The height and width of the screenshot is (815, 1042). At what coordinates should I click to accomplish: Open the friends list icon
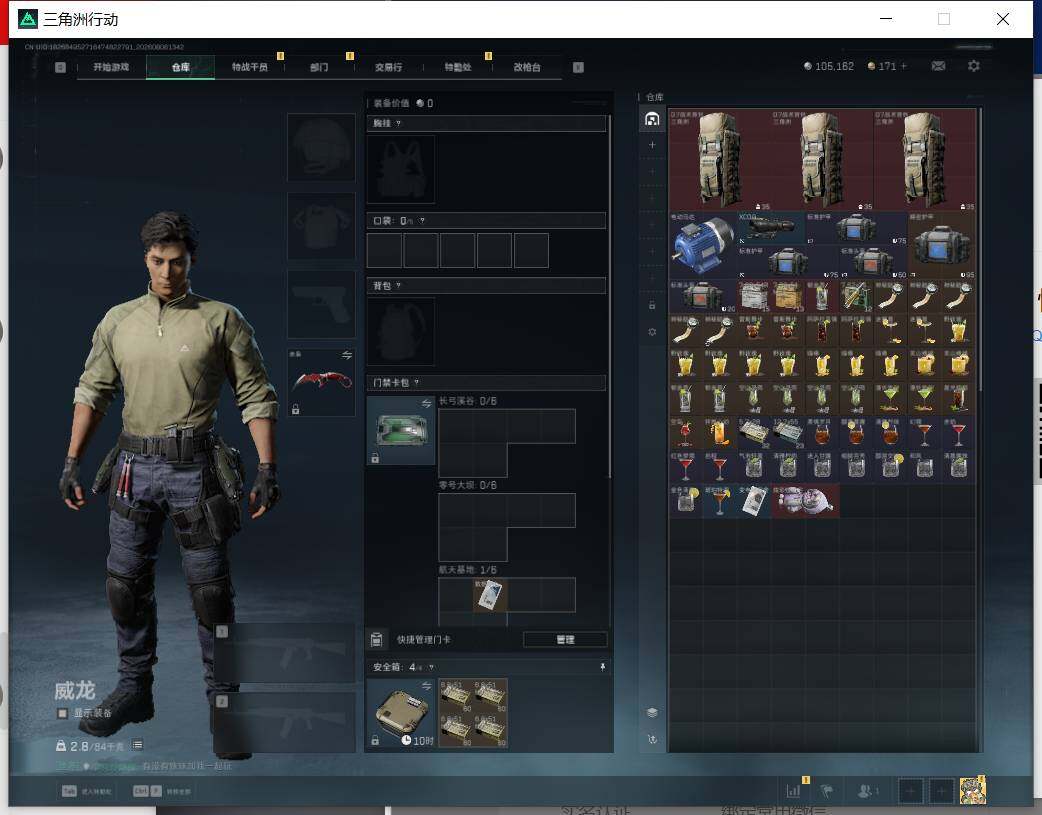pyautogui.click(x=867, y=791)
